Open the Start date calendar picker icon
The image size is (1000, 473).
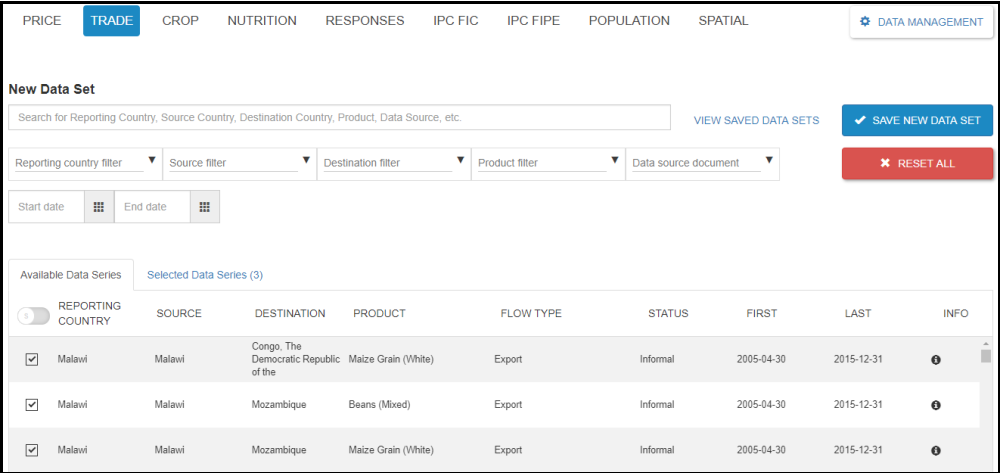(x=98, y=207)
